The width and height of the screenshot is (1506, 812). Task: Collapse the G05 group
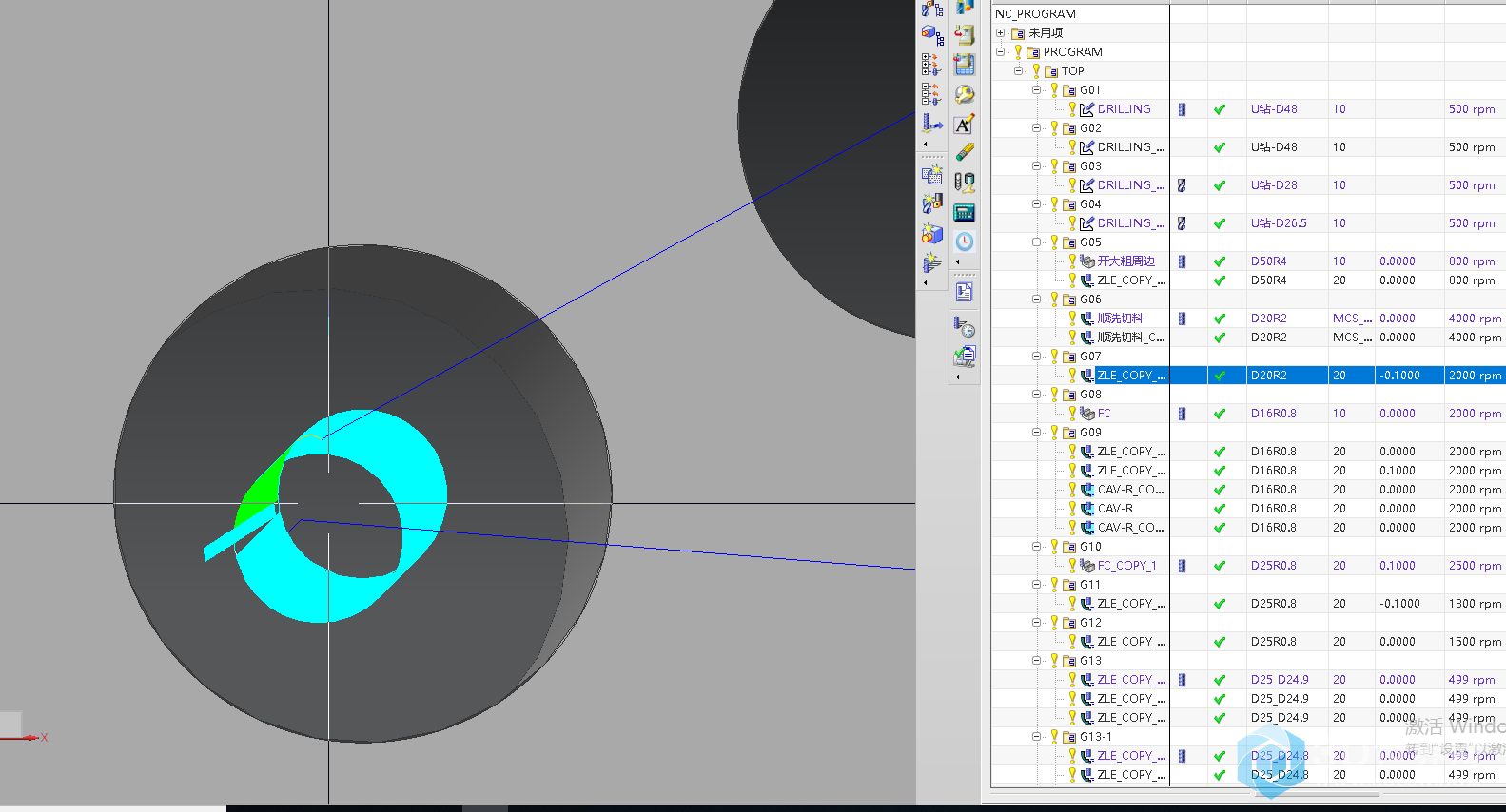pos(1037,242)
